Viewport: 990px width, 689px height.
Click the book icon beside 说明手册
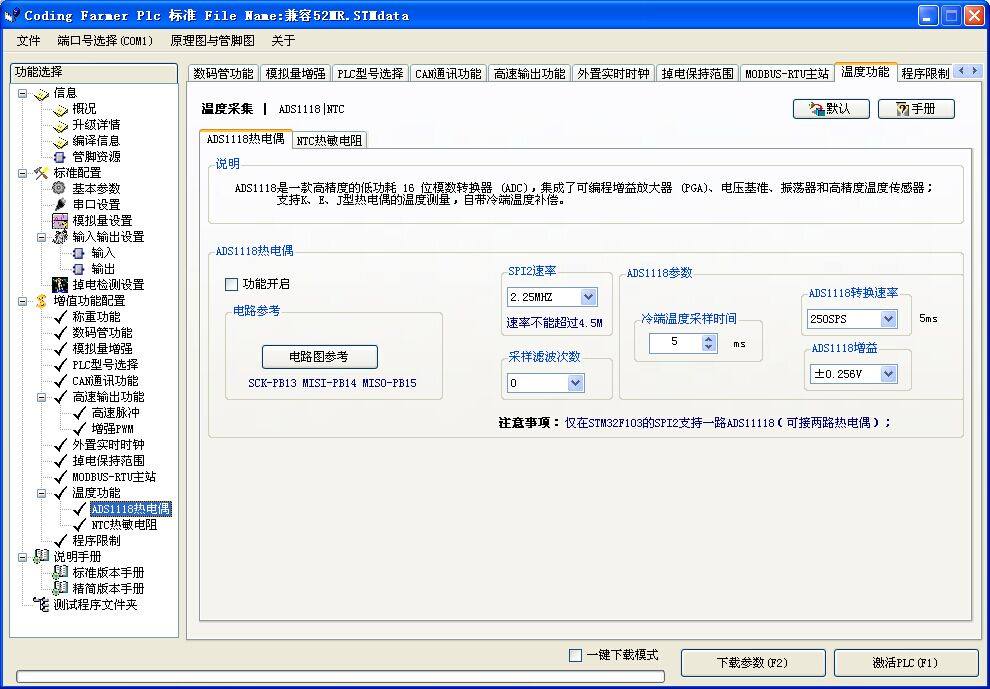point(41,556)
